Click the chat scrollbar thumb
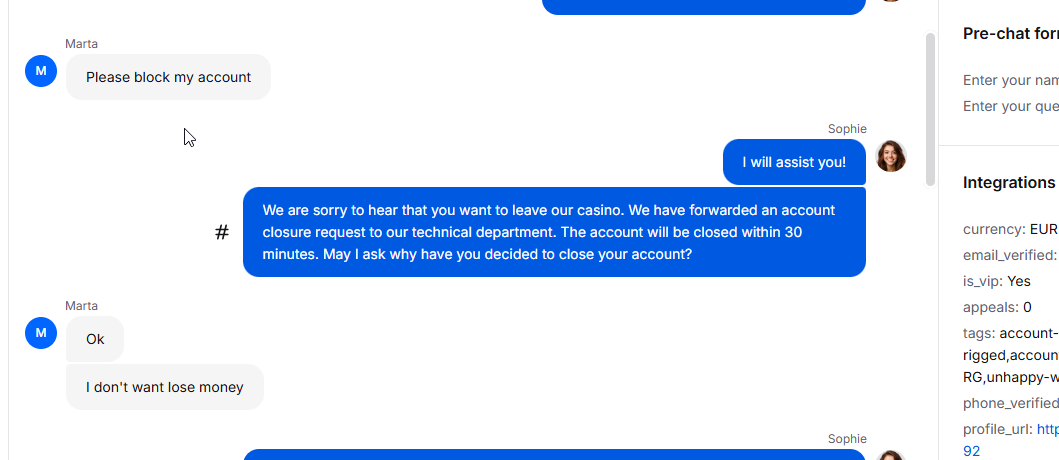The height and width of the screenshot is (460, 1059). [x=930, y=109]
